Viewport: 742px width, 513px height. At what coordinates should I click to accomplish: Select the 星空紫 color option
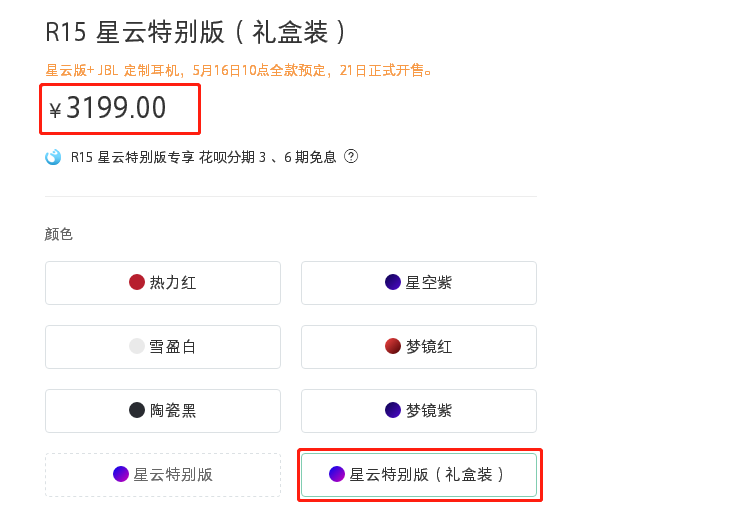coord(419,283)
